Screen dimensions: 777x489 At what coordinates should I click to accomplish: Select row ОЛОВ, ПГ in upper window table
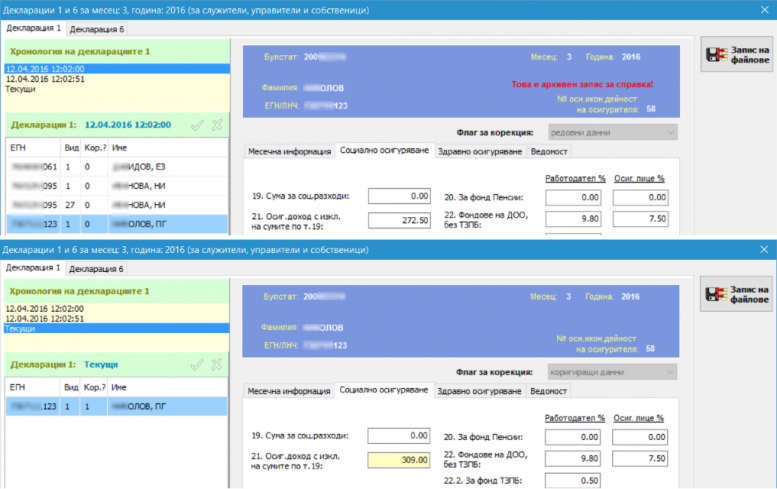click(117, 224)
